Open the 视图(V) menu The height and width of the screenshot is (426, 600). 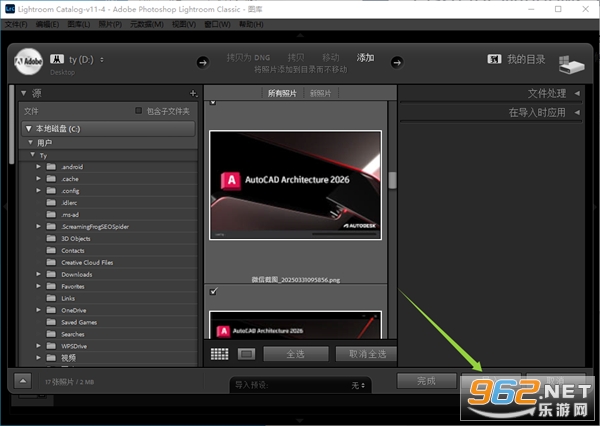click(x=184, y=24)
